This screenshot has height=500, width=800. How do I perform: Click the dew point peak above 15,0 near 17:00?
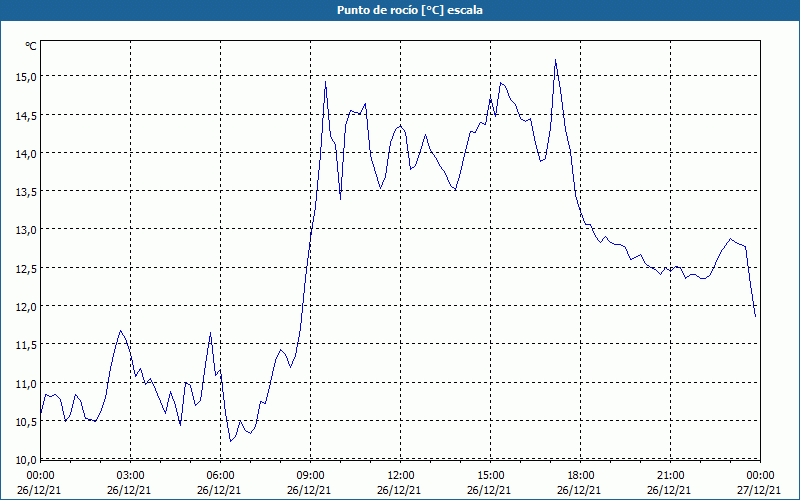click(x=555, y=60)
